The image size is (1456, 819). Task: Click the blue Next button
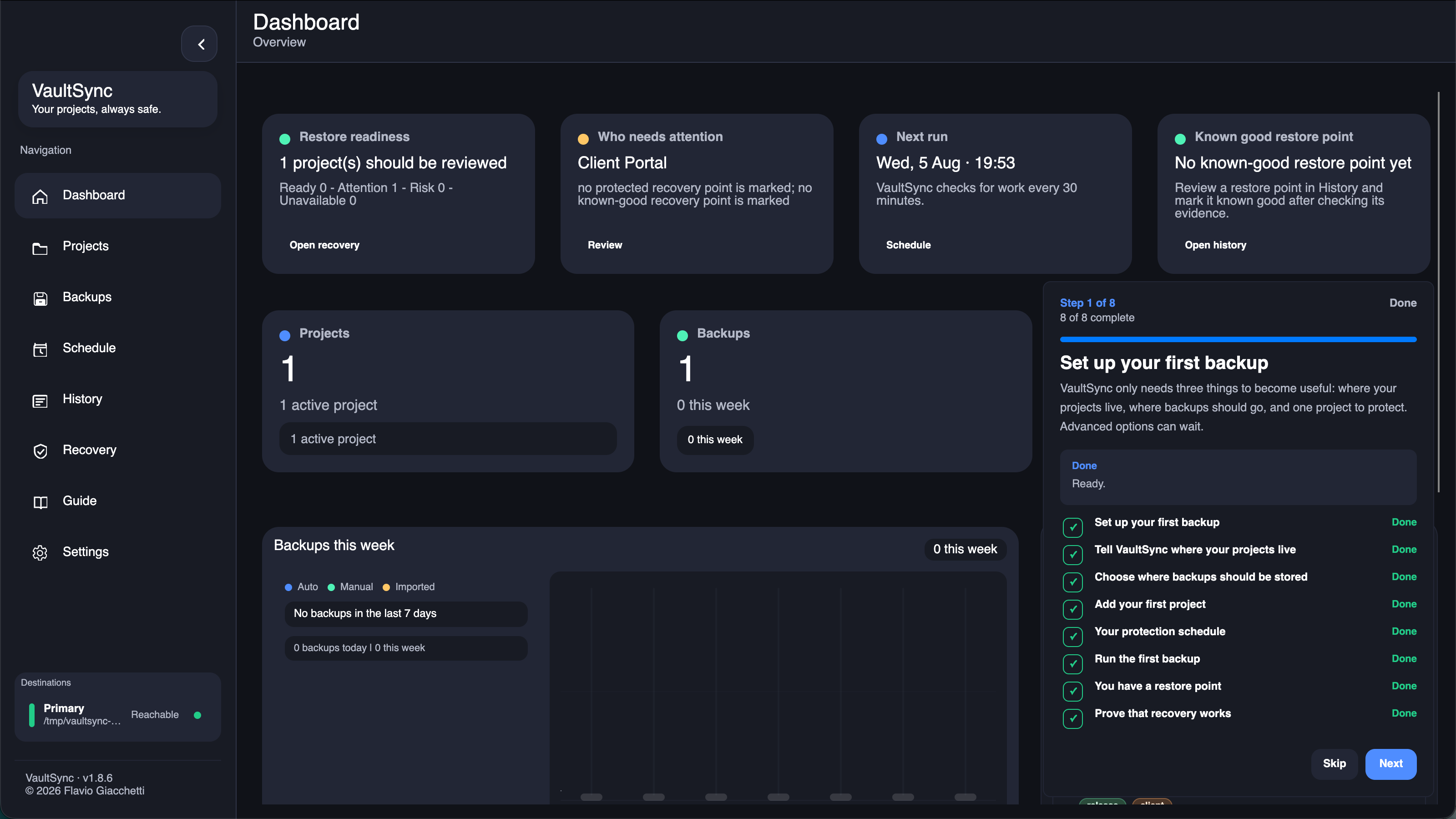[x=1390, y=763]
